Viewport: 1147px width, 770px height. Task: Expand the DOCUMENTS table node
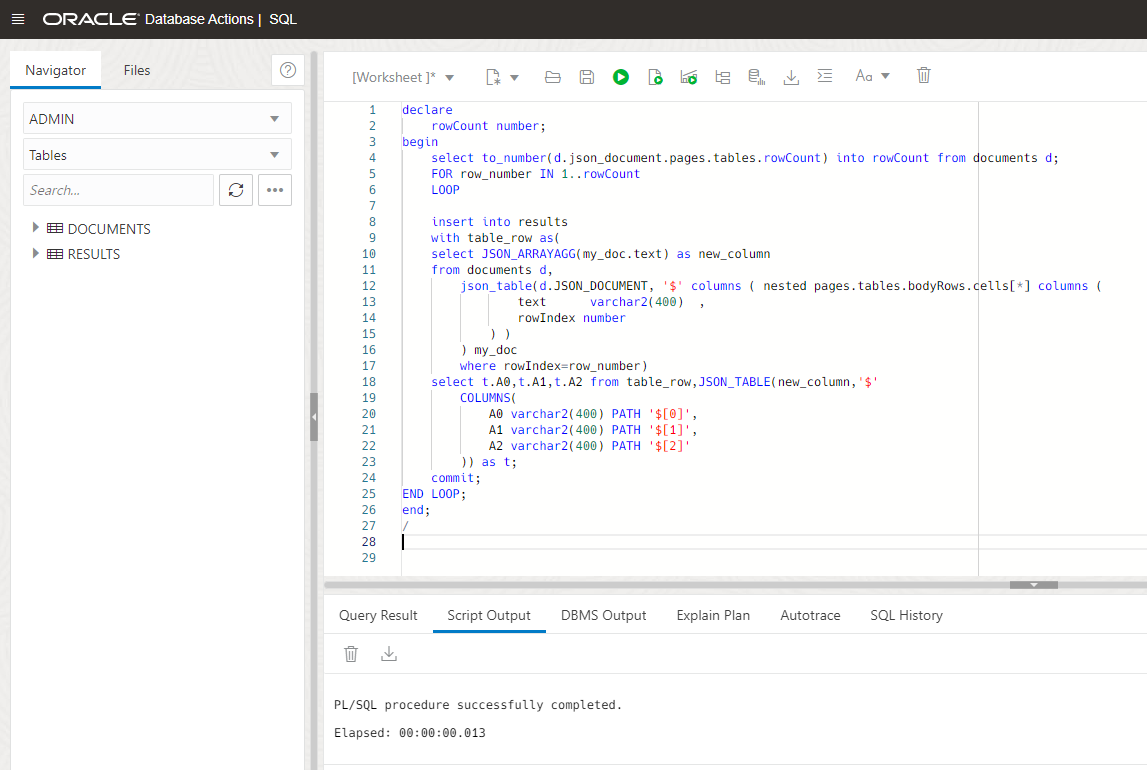37,229
